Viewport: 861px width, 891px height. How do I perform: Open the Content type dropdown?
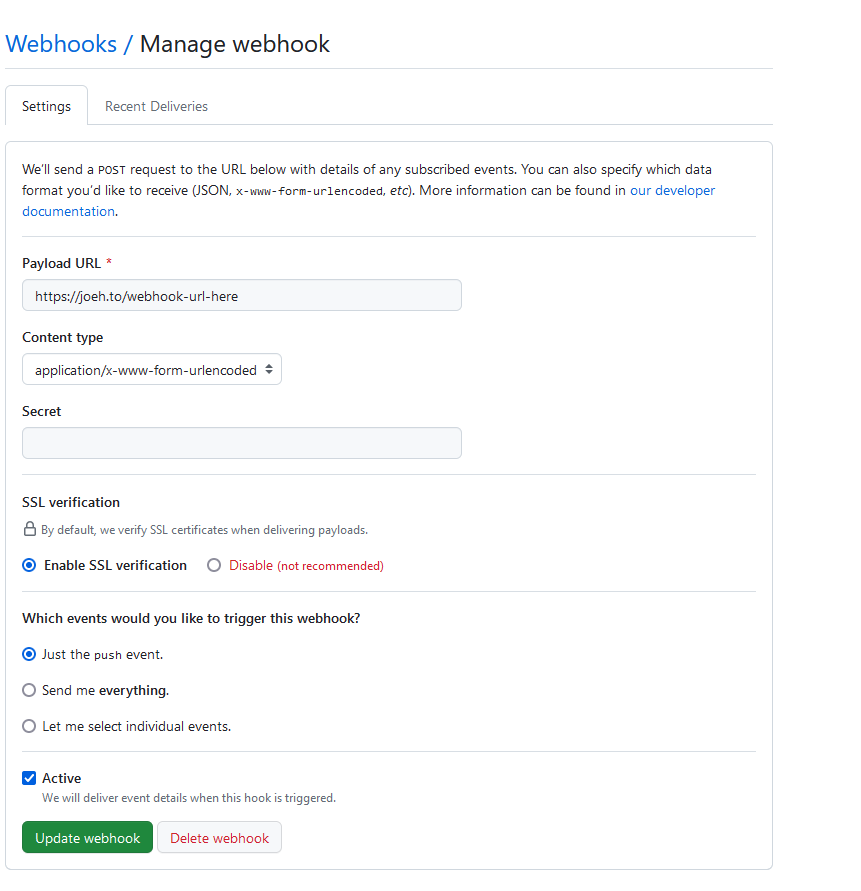pos(152,370)
